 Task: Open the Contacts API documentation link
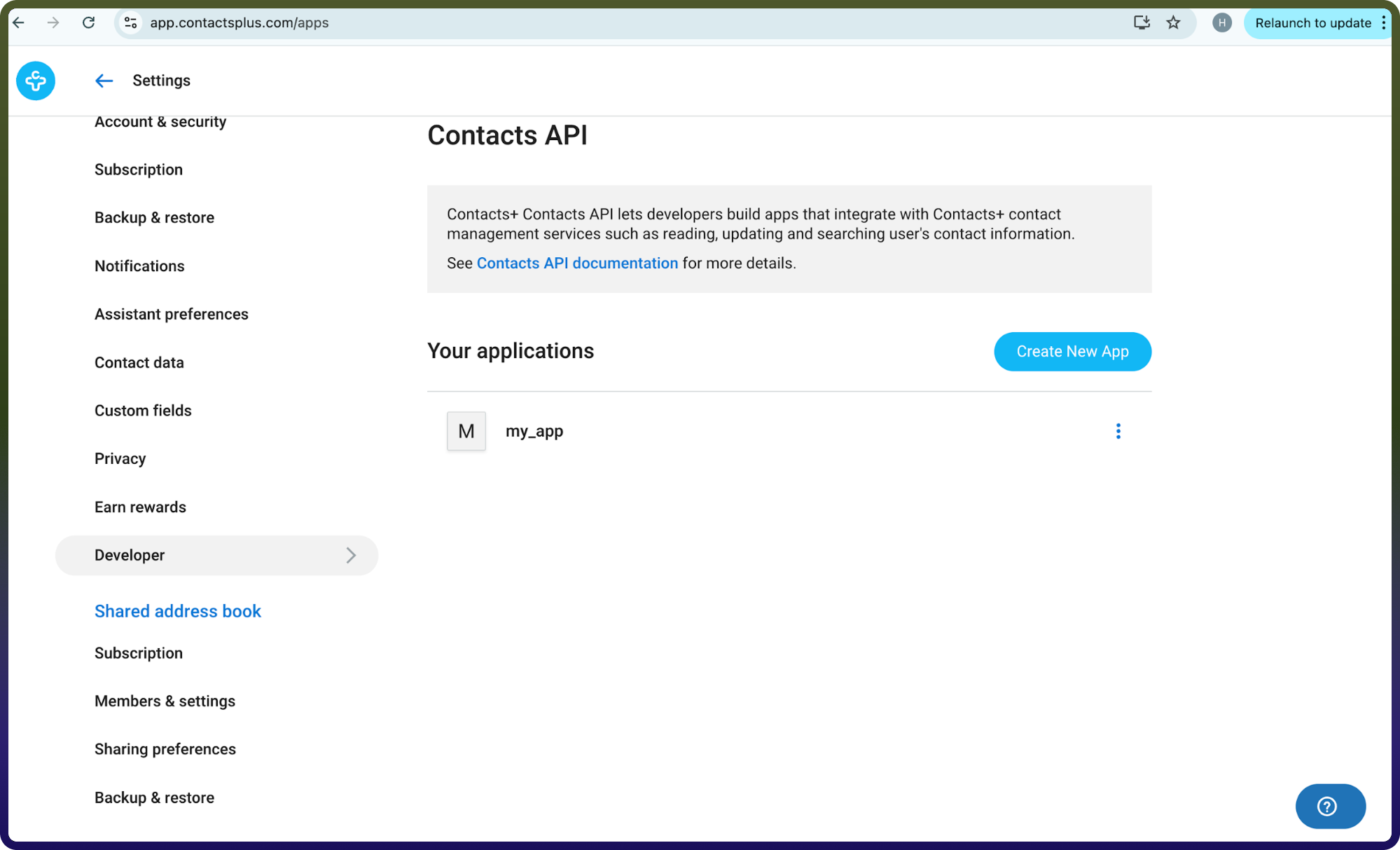(577, 263)
